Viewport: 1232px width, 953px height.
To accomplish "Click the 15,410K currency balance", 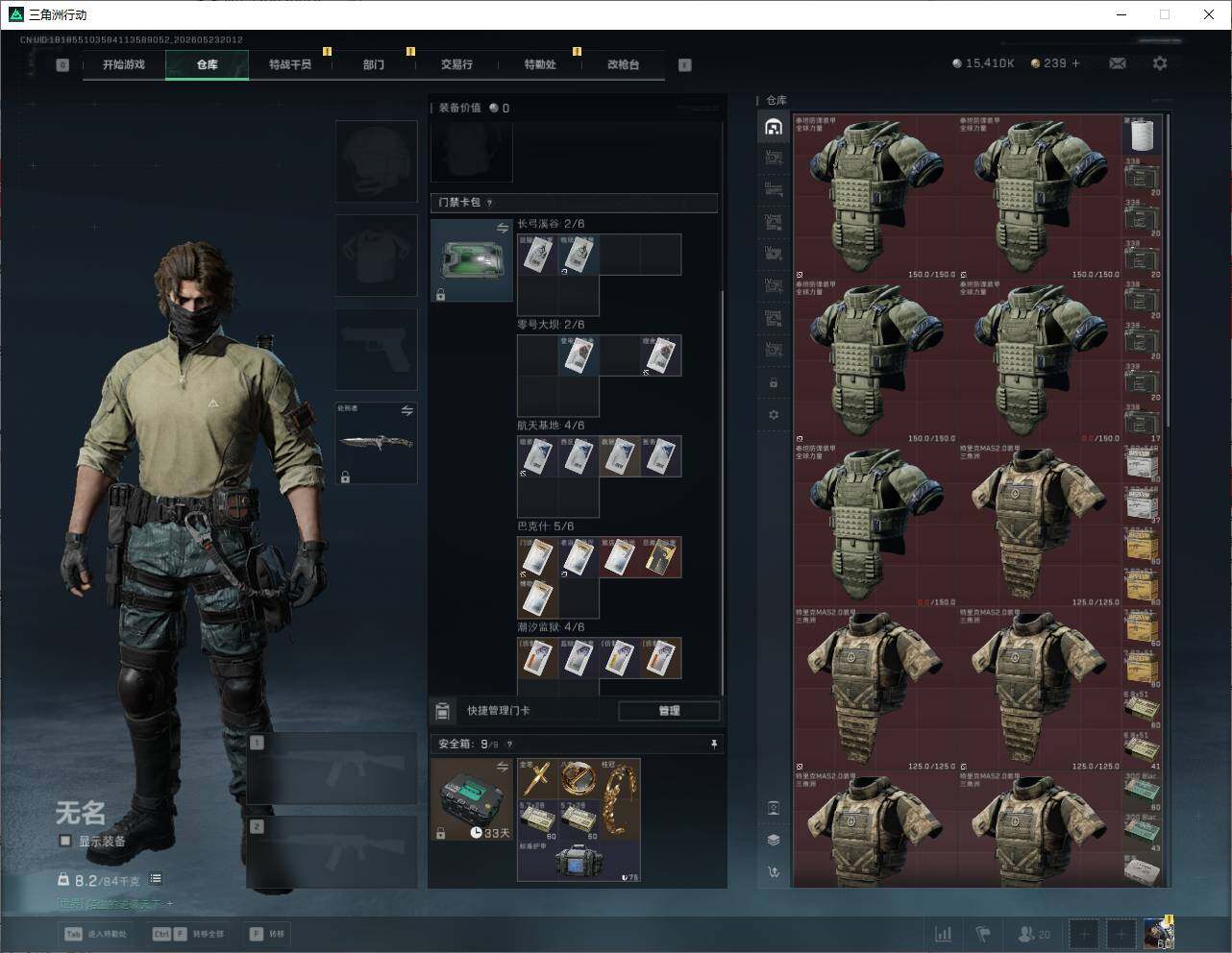I will (x=983, y=63).
